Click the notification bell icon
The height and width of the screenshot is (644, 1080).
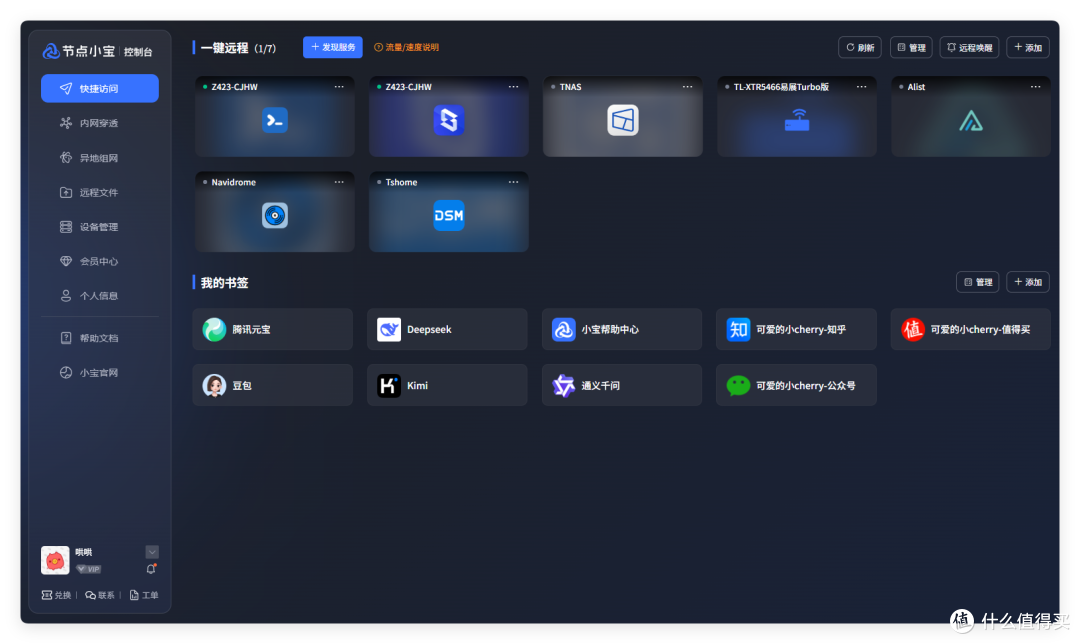tap(151, 569)
